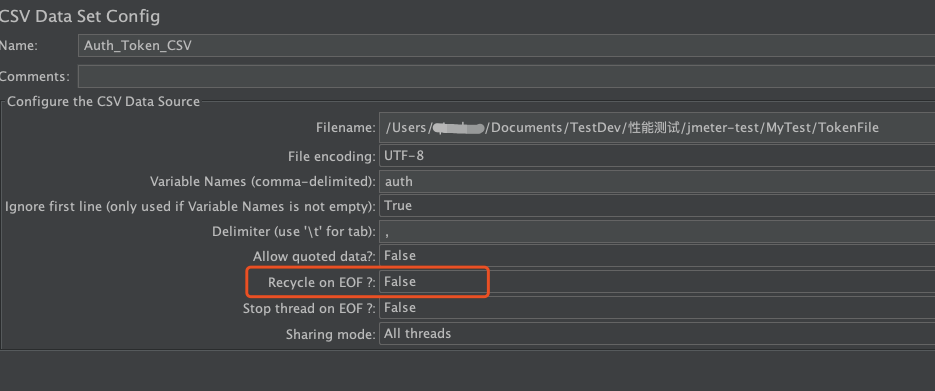Open the Ignore first line True dropdown
935x391 pixels.
(657, 206)
